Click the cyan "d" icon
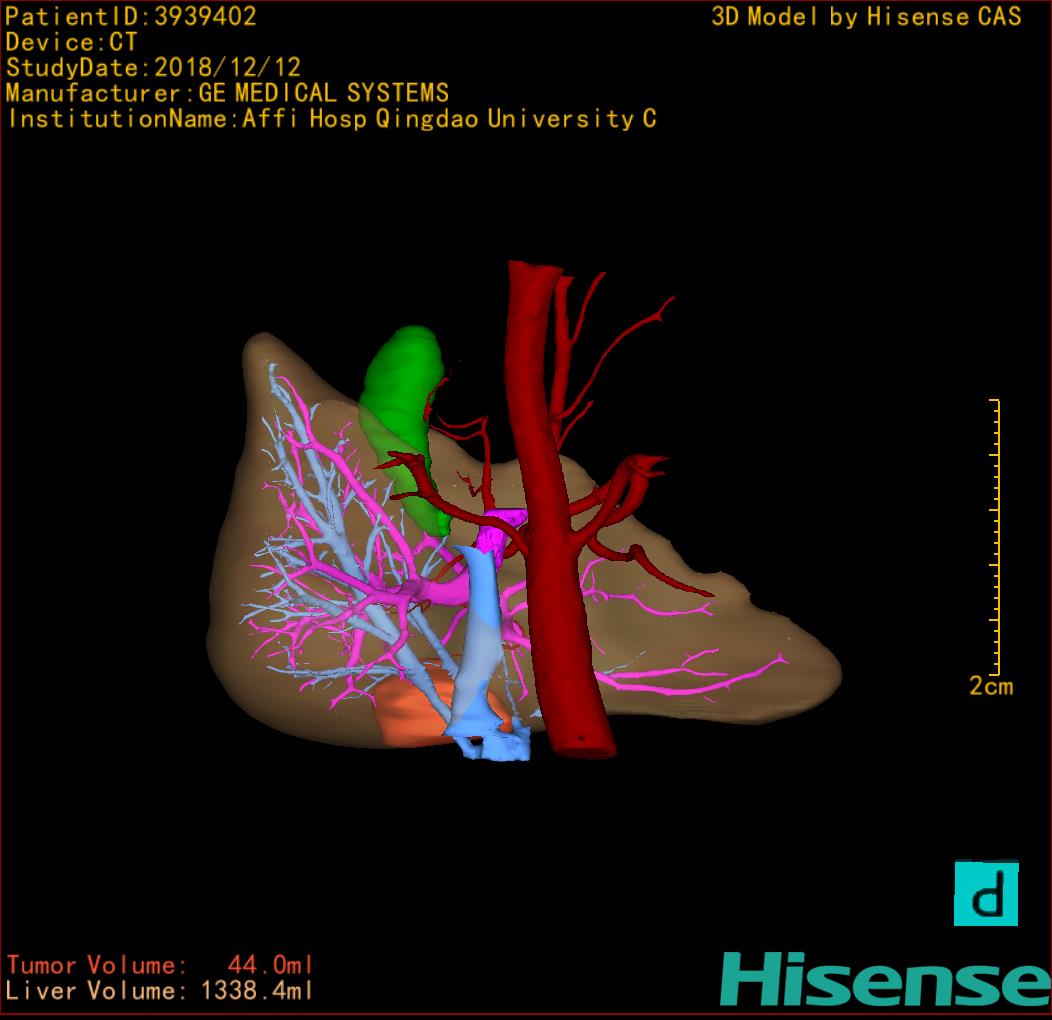The width and height of the screenshot is (1052, 1020). (985, 893)
